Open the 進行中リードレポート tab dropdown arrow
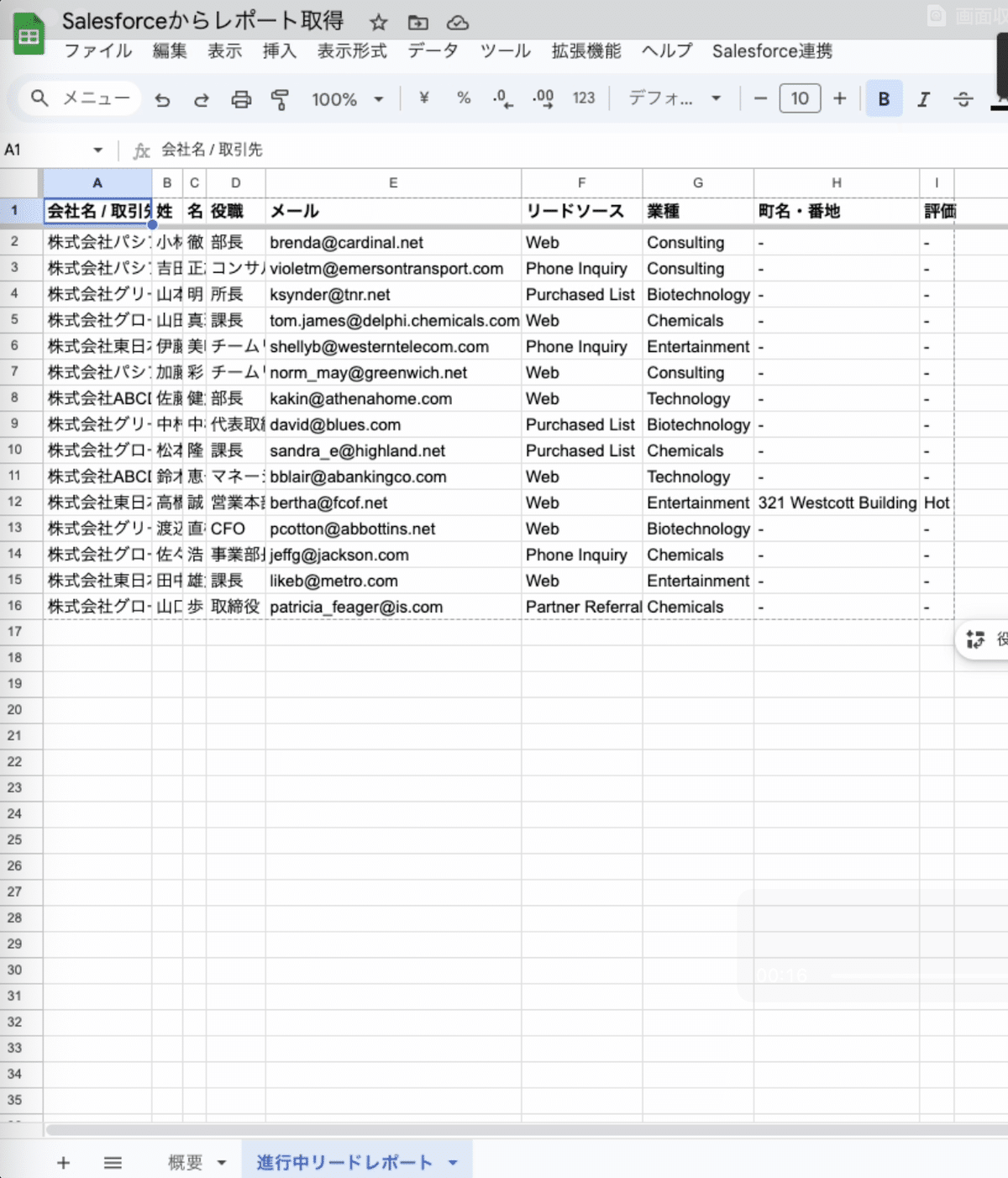1008x1178 pixels. click(453, 1163)
